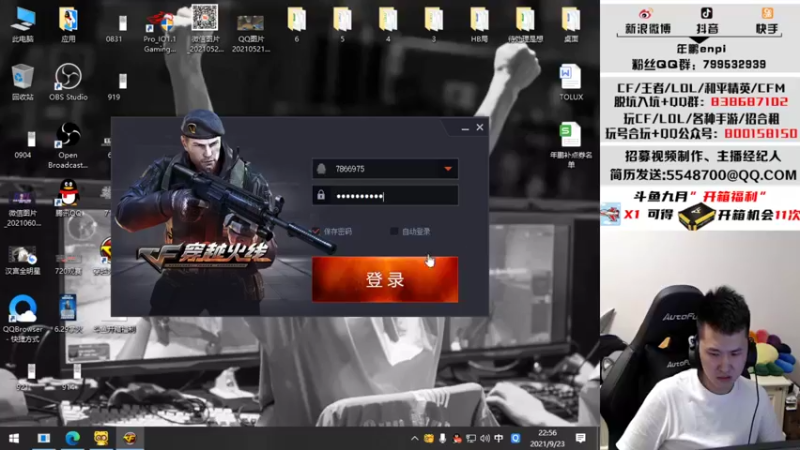
Task: Launch the 腾讯QQ penguin shortcut
Action: 68,198
